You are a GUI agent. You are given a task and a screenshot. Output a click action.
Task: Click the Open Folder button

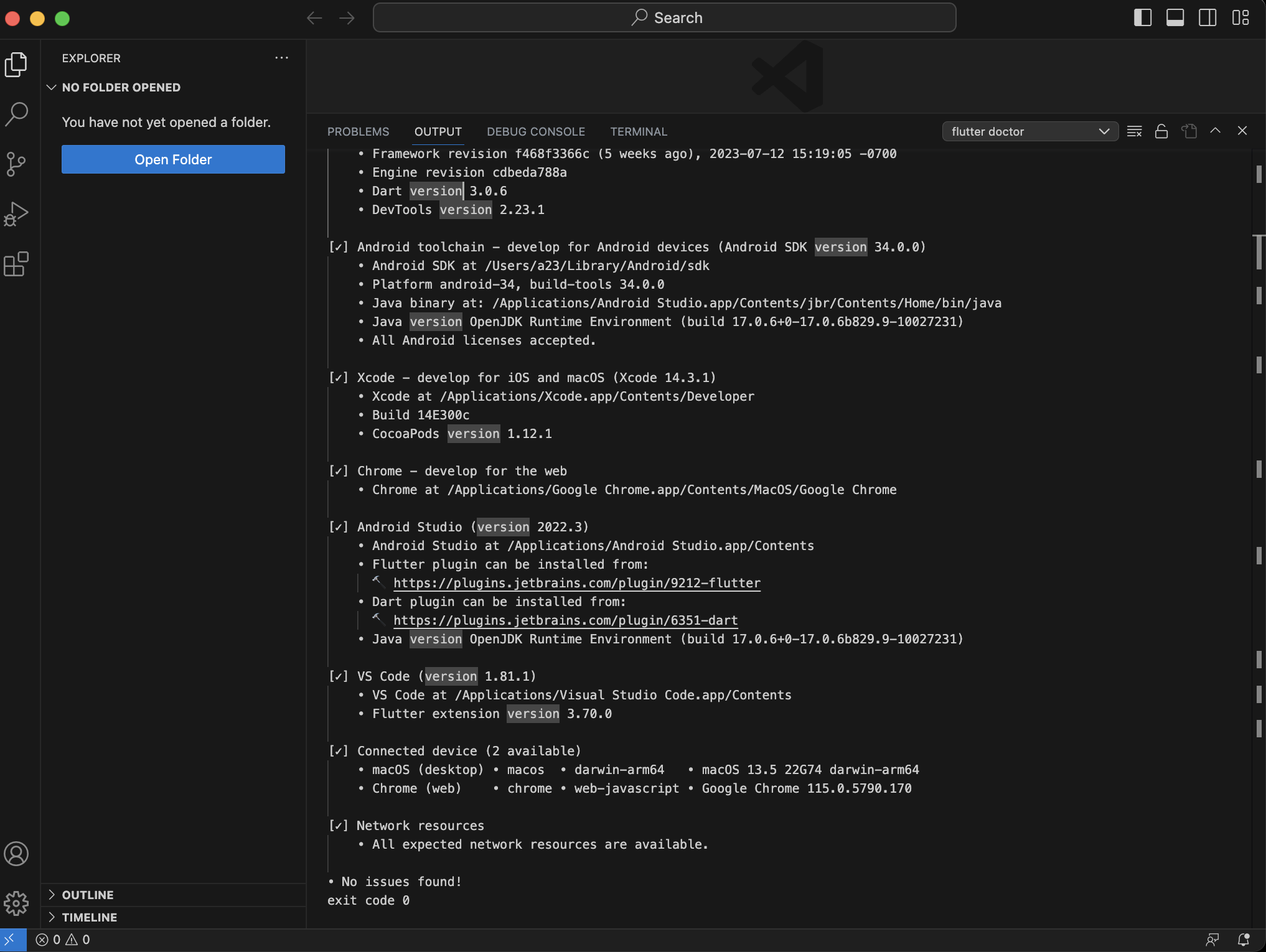click(173, 159)
